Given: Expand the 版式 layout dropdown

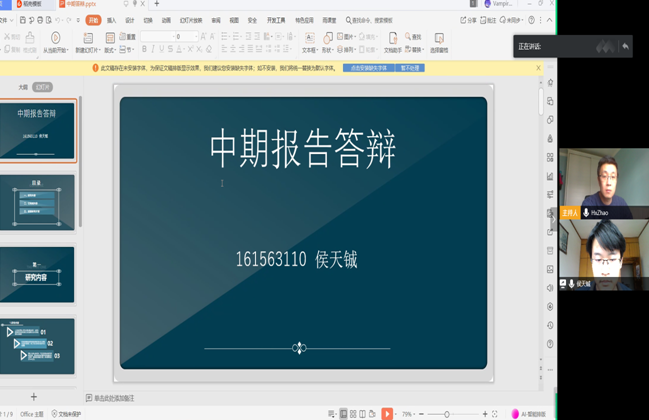Looking at the screenshot, I should pyautogui.click(x=111, y=49).
